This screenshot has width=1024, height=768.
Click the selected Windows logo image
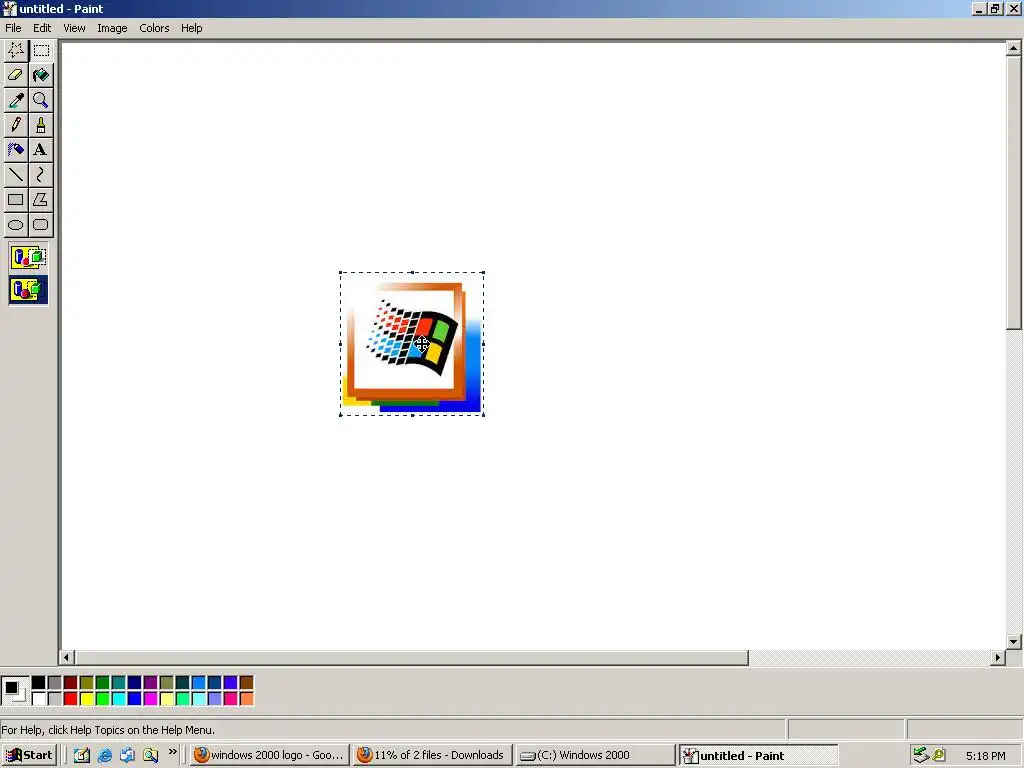point(411,344)
